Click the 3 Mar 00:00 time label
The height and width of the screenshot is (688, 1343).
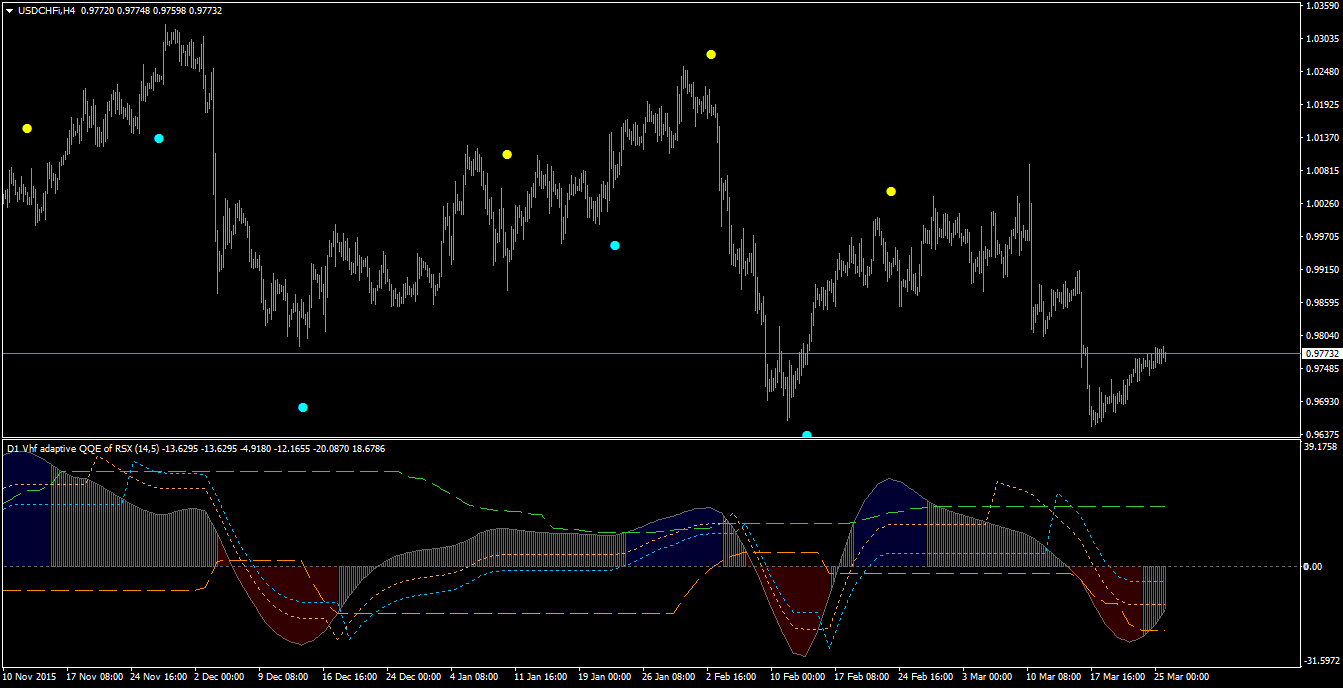tap(987, 676)
